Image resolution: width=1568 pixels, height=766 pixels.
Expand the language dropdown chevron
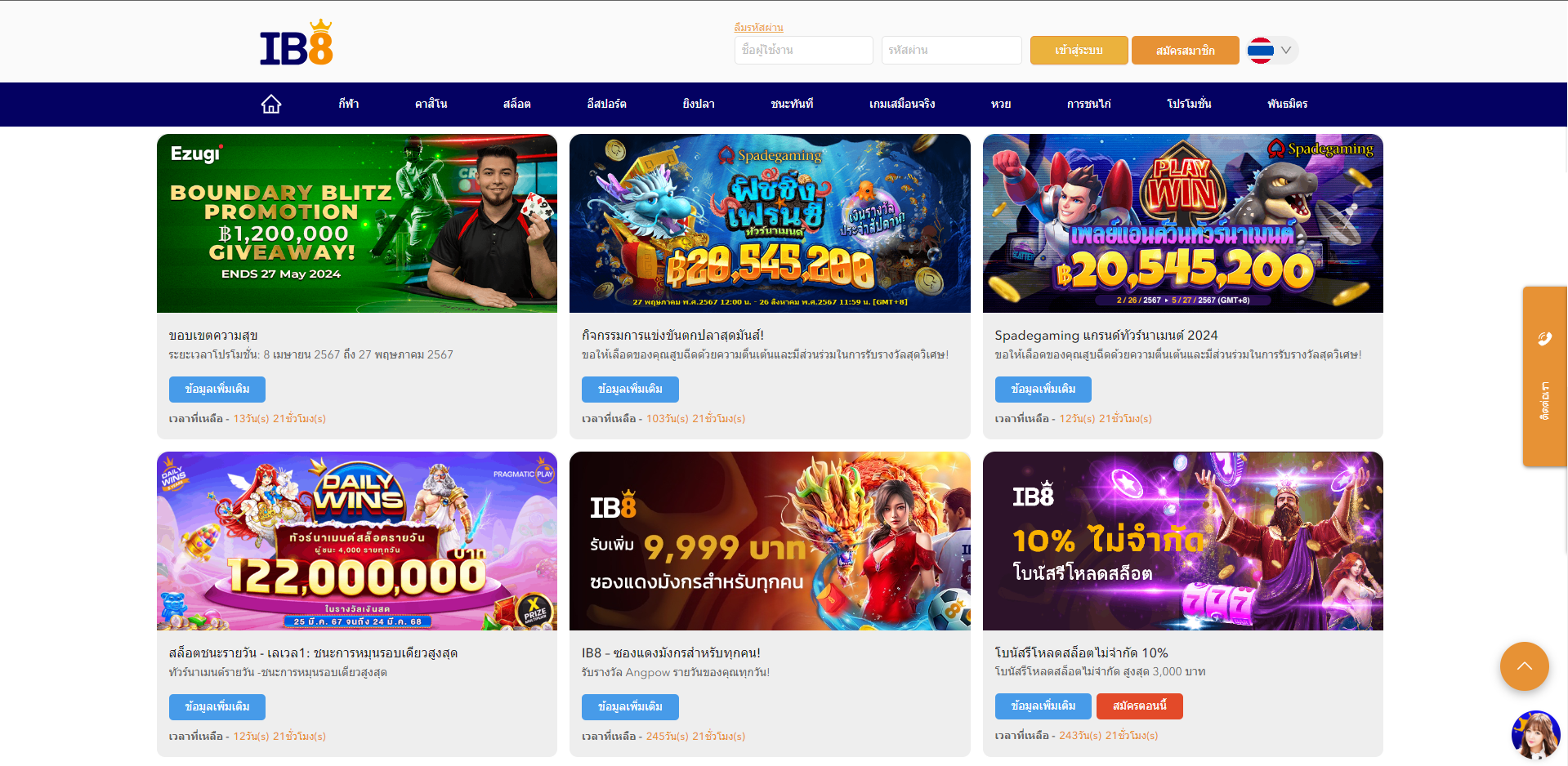[x=1286, y=51]
